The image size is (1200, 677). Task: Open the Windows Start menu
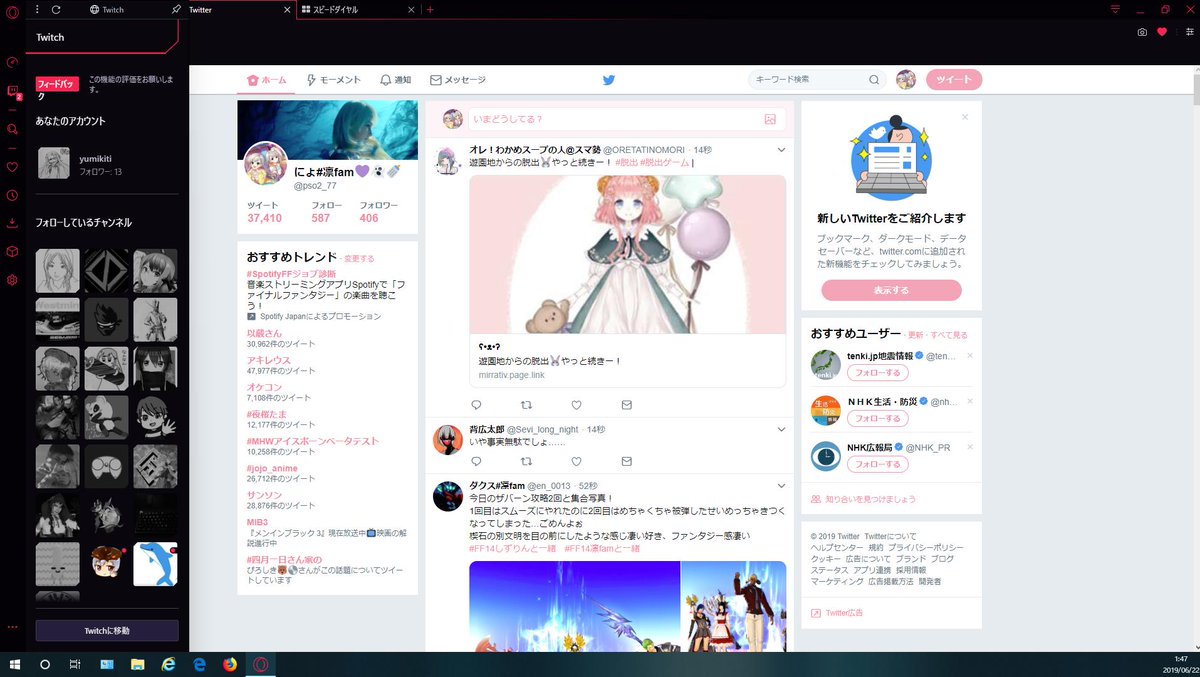point(14,664)
